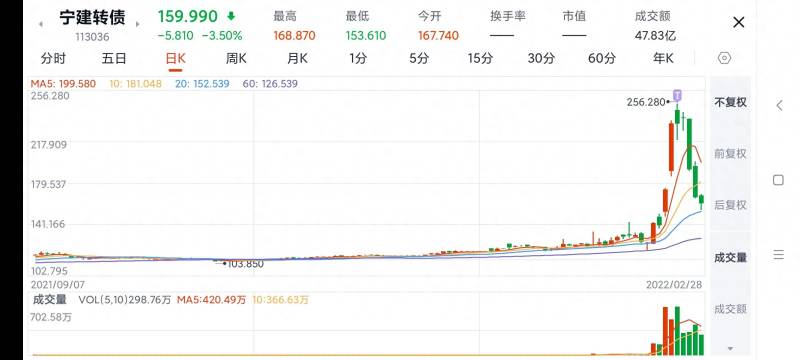Choose 成交额 indicator in sidebar

pyautogui.click(x=730, y=308)
